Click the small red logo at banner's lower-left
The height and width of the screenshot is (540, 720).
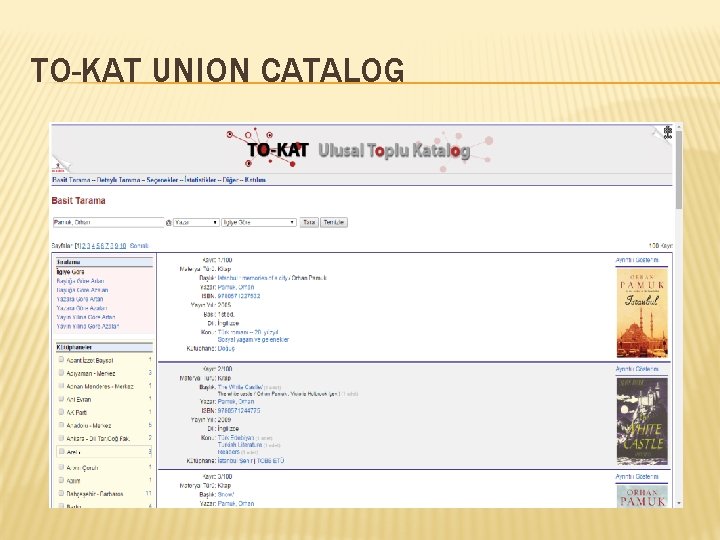click(x=58, y=168)
